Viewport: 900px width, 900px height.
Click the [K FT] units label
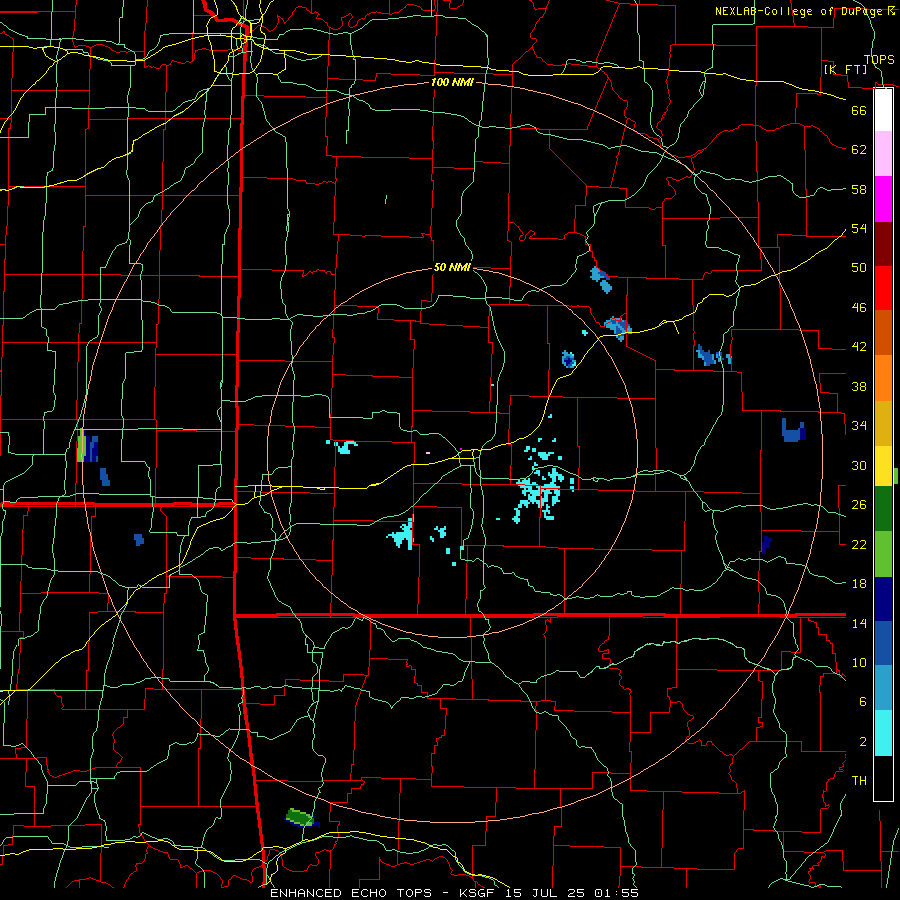point(845,69)
